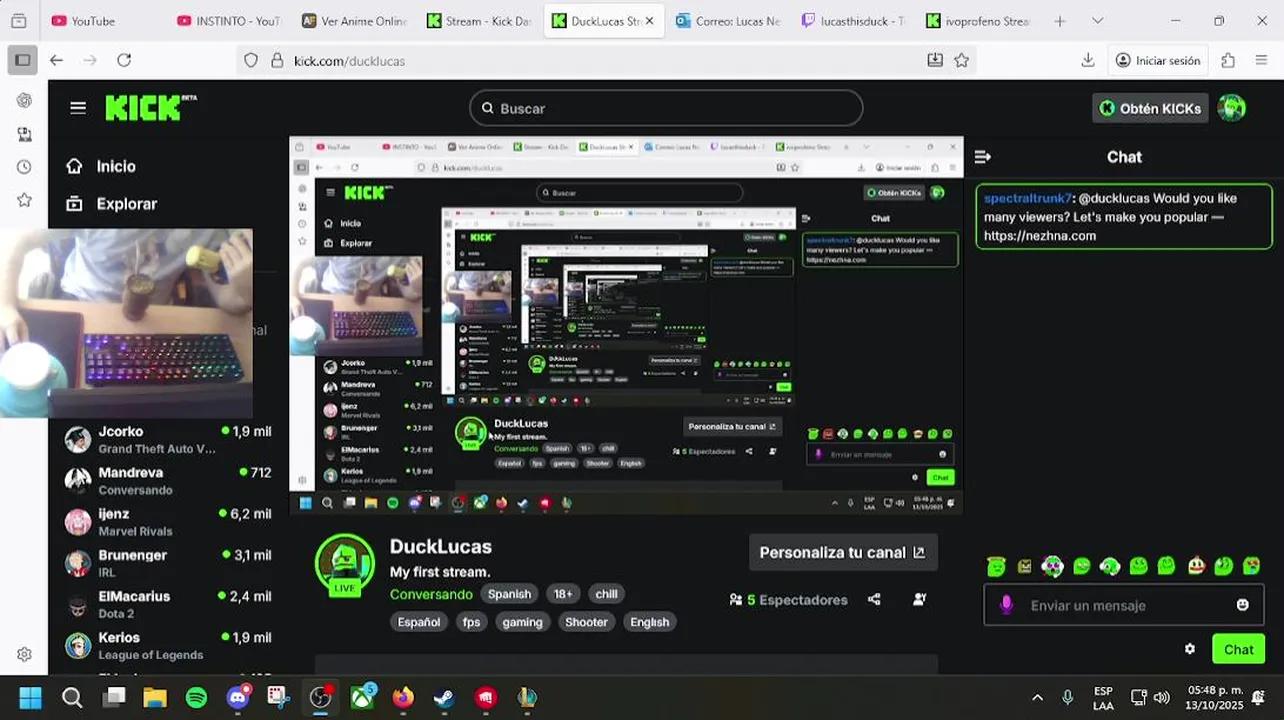Switch to the INSTINTO YouTube tab

(228, 21)
